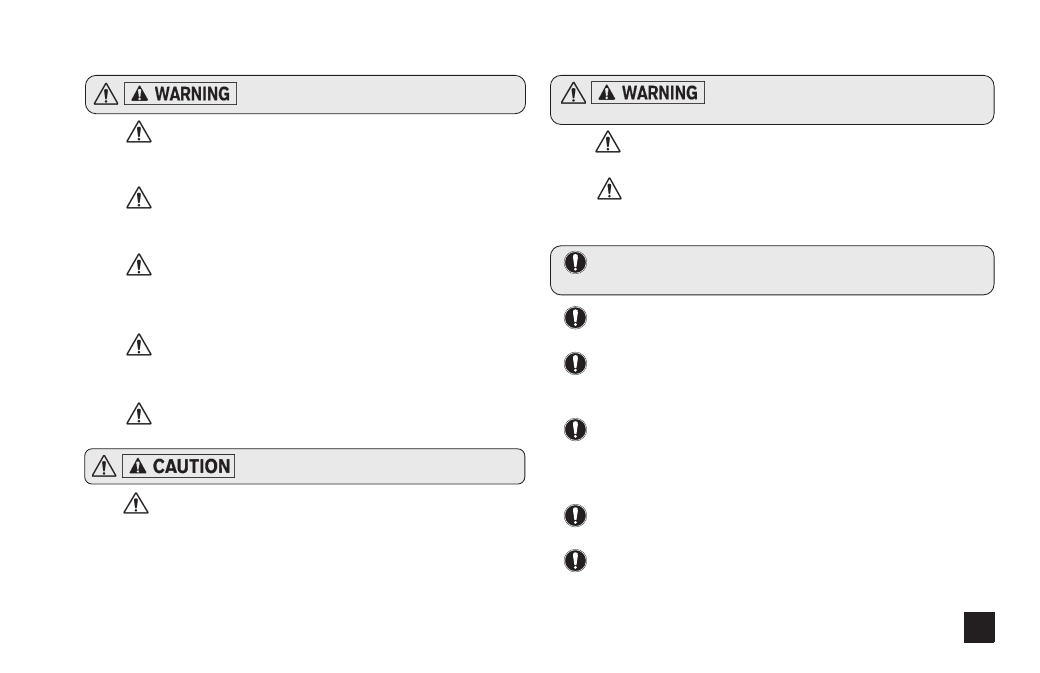1040x673 pixels.
Task: Click the fourth warning triangle under left WARNING header
Action: pyautogui.click(x=139, y=345)
